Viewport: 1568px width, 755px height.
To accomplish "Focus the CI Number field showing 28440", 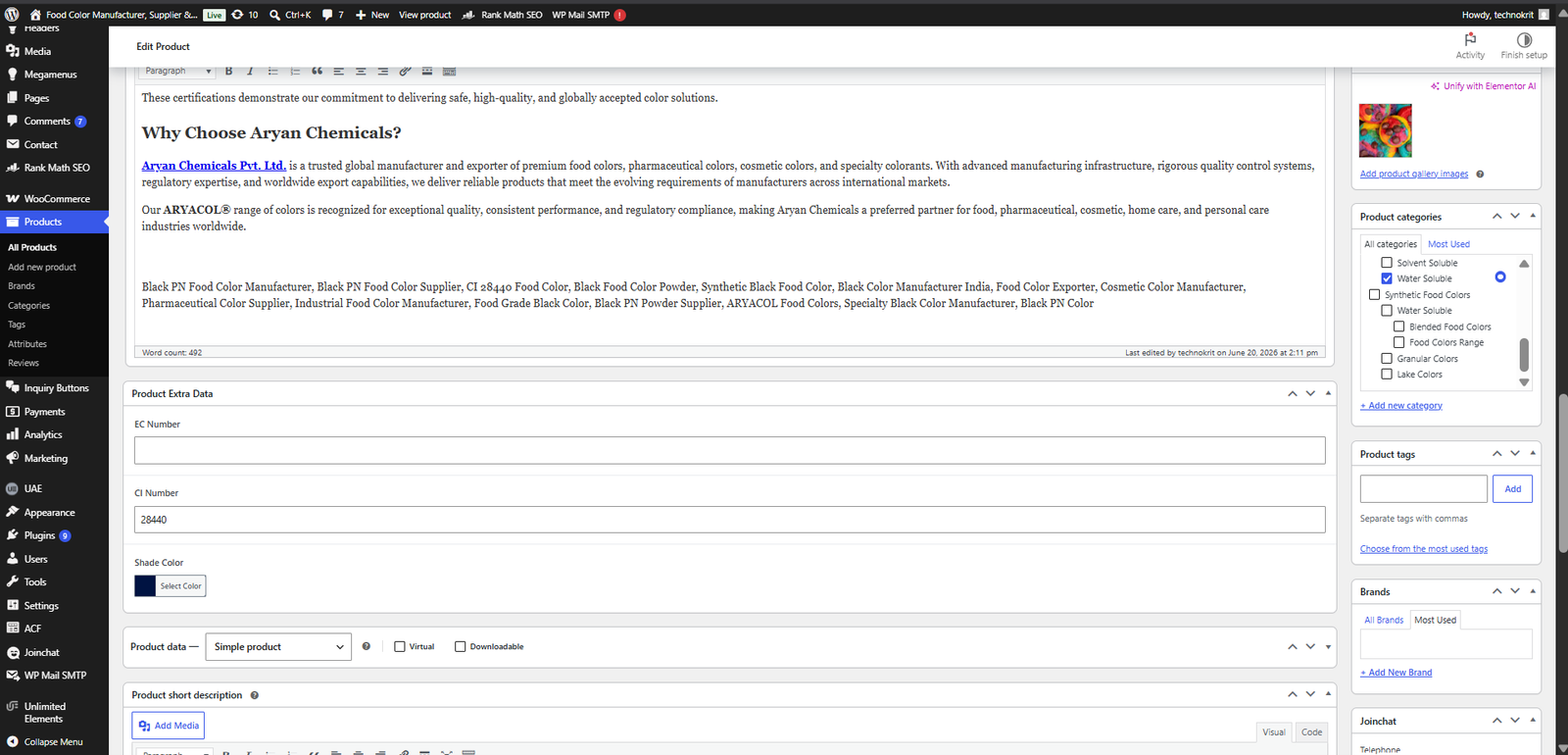I will (730, 520).
